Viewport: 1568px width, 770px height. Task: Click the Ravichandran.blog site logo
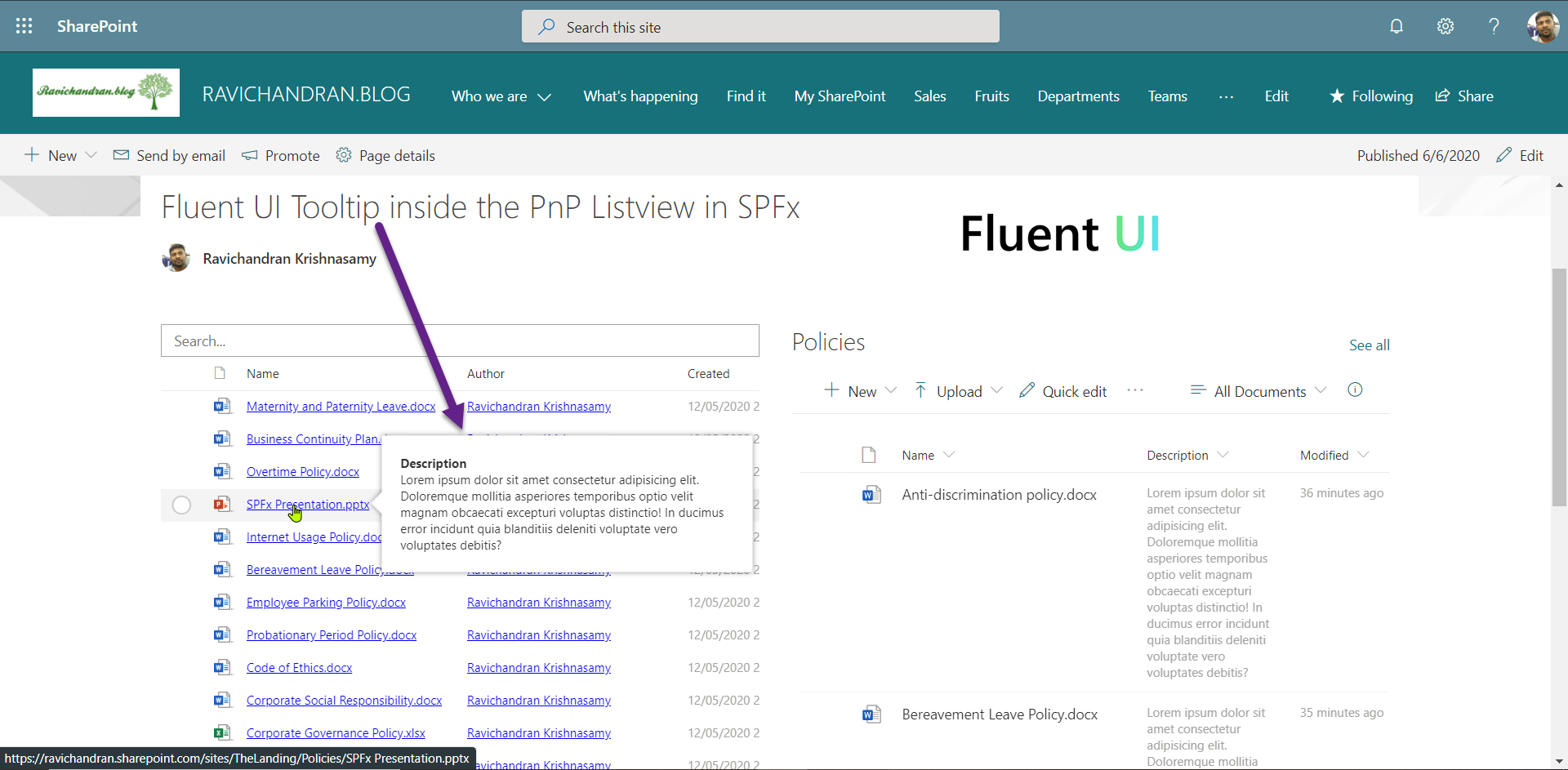click(x=106, y=93)
